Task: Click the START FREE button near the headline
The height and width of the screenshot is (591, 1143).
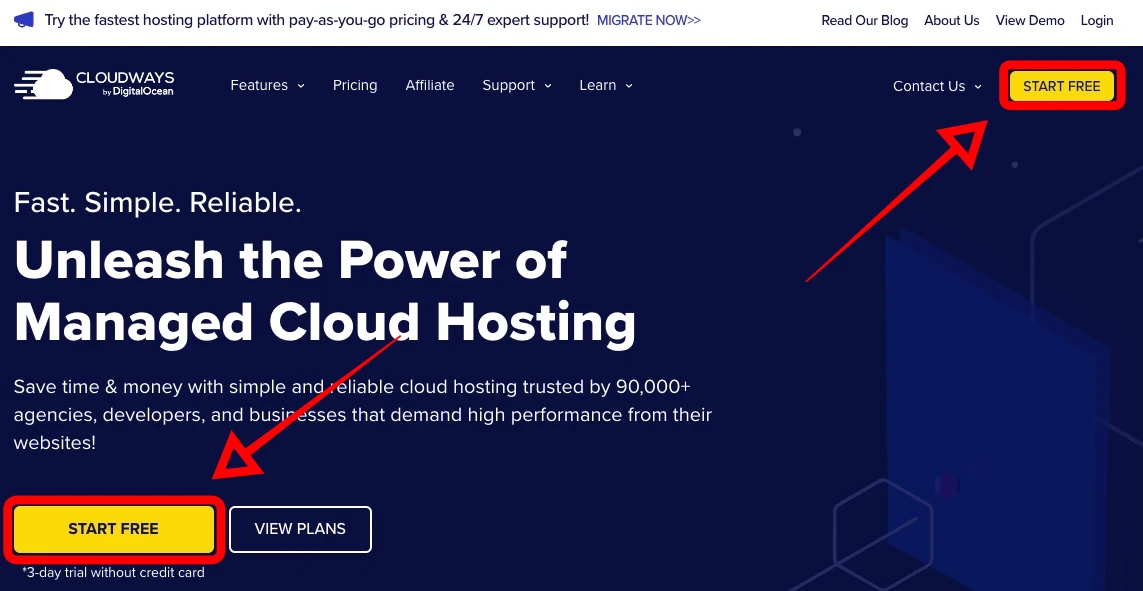Action: [x=113, y=529]
